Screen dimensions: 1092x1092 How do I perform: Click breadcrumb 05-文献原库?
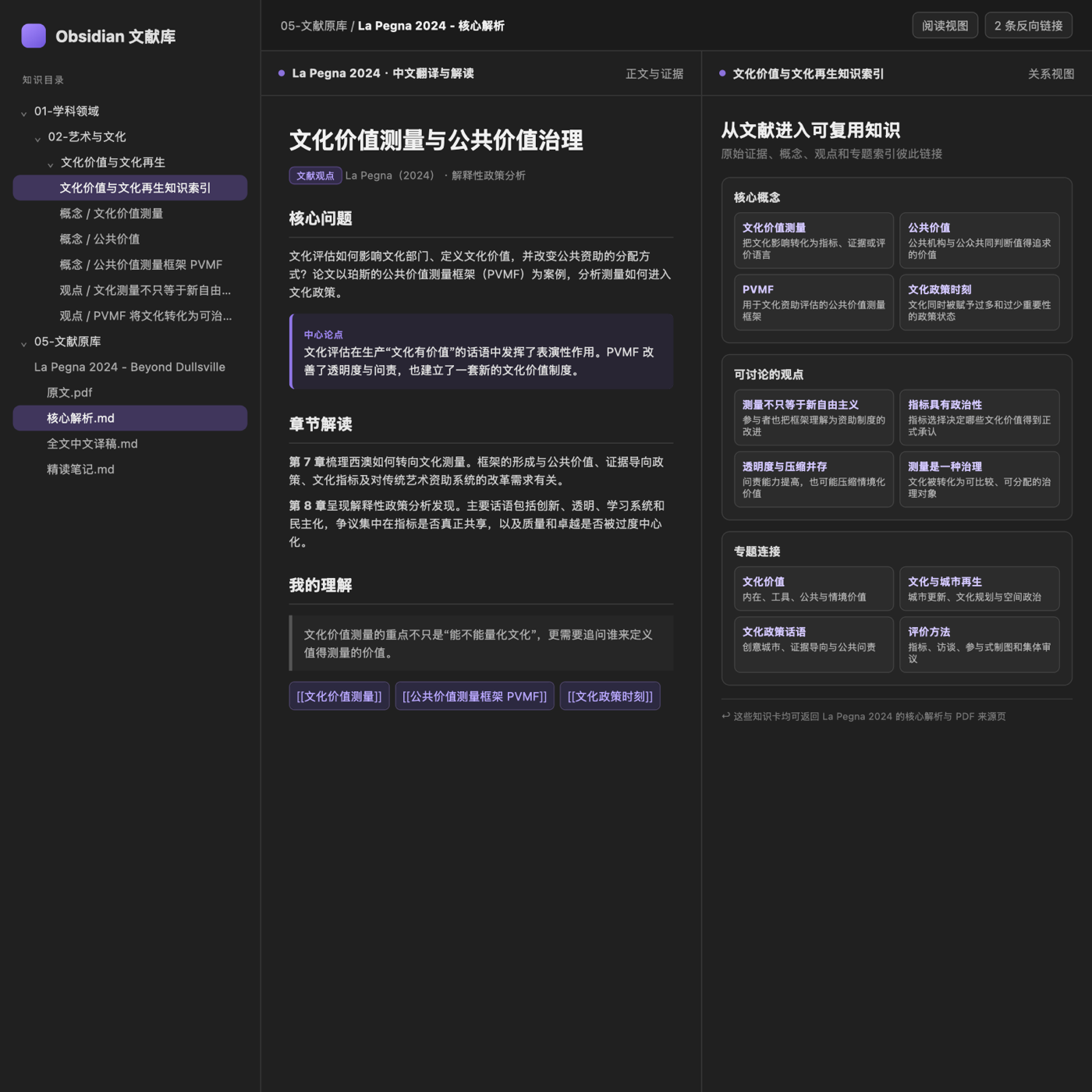tap(314, 26)
